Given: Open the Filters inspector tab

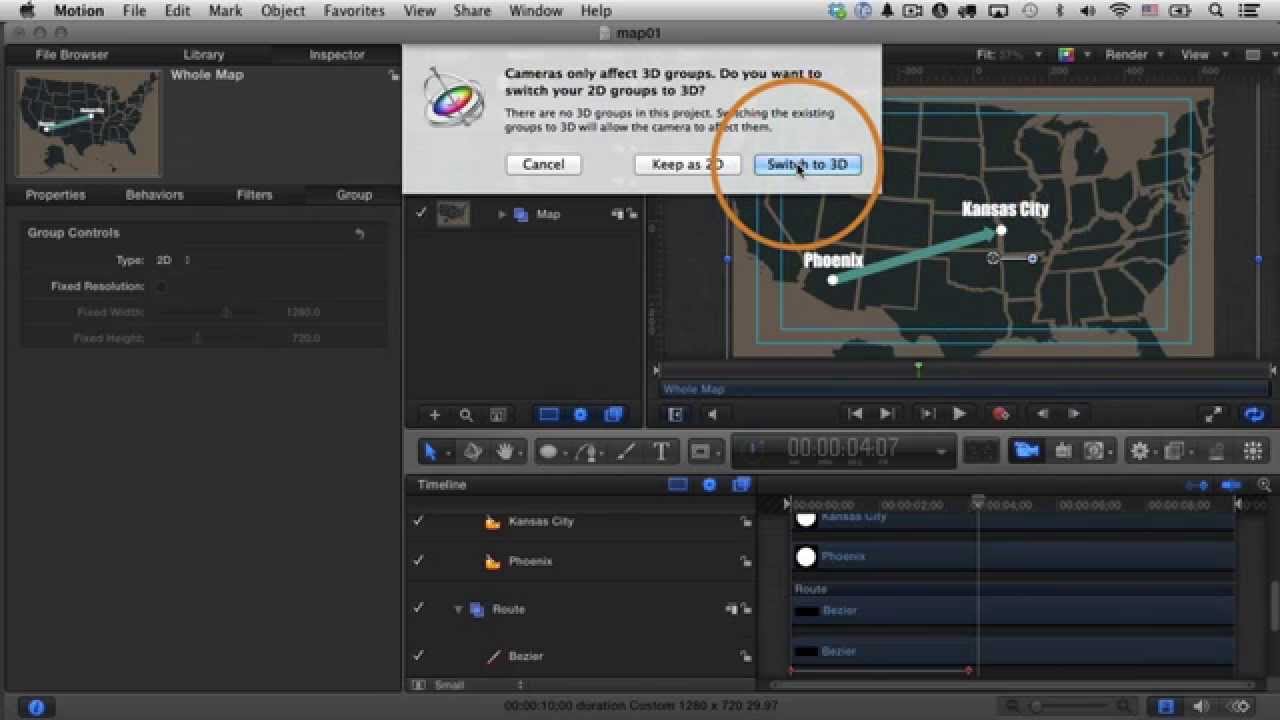Looking at the screenshot, I should 254,195.
